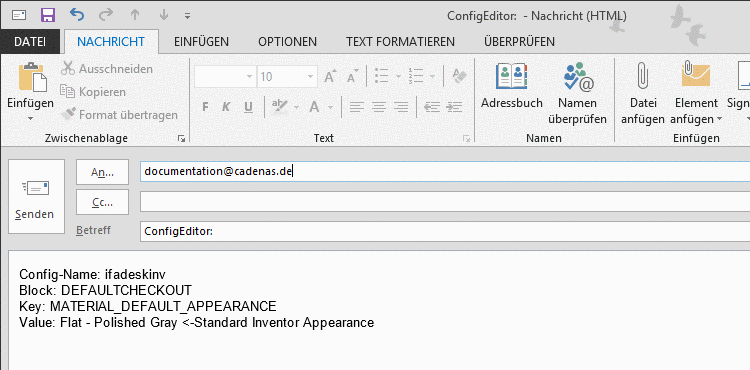
Task: Click the An... recipients button
Action: (102, 172)
